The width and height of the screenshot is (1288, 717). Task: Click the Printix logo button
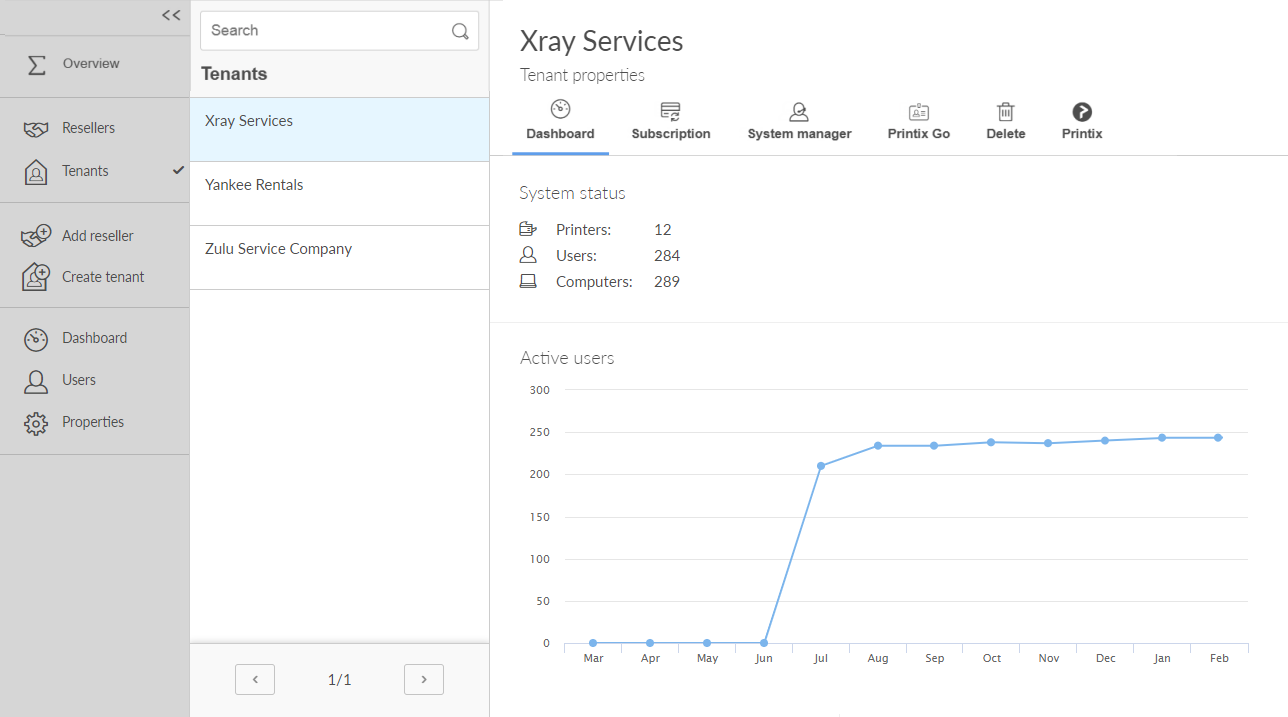(1081, 112)
